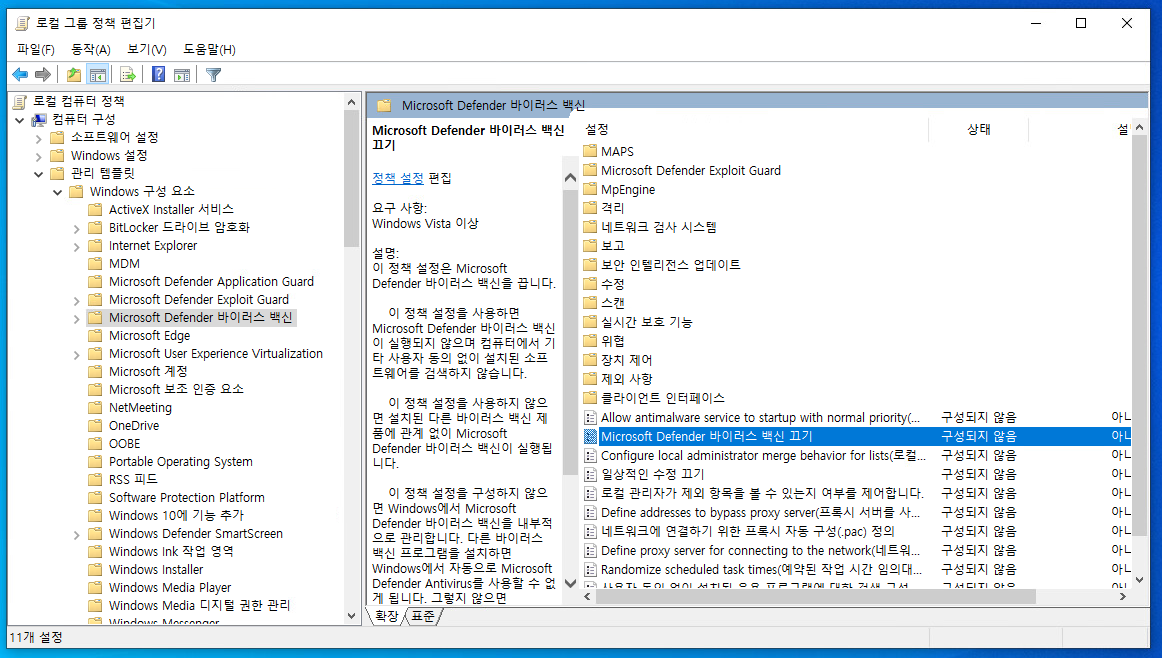Screen dimensions: 1162x658
Task: Select 'Microsoft Defender 바이러스 백신 끄기' policy row
Action: point(857,436)
